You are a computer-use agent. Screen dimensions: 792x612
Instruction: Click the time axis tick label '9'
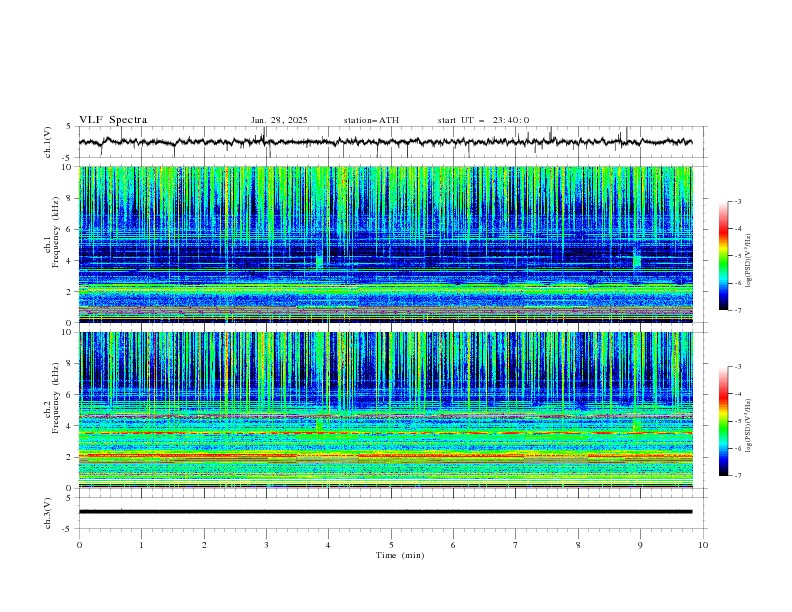pyautogui.click(x=640, y=545)
